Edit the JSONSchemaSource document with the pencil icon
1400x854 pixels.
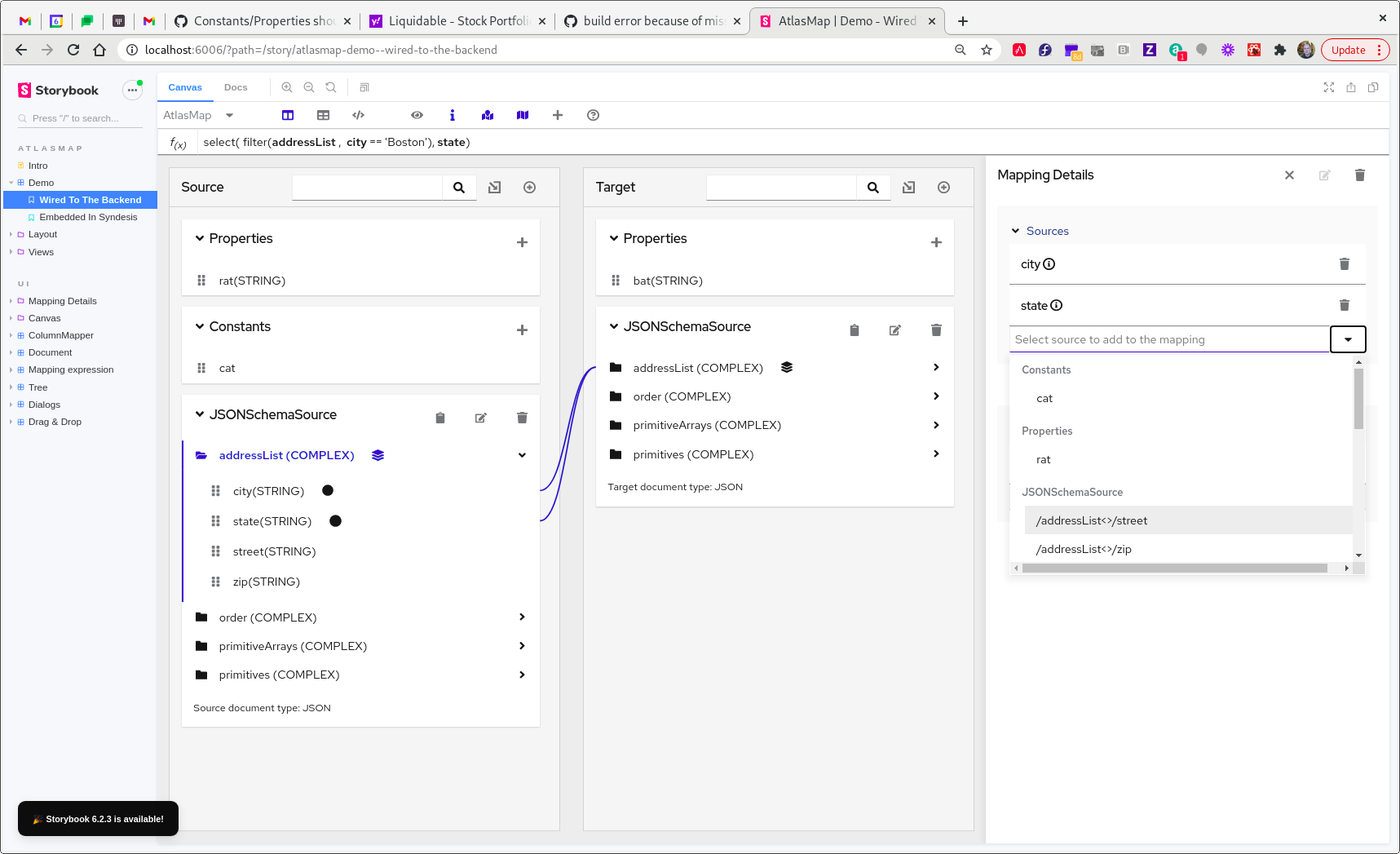coord(480,417)
